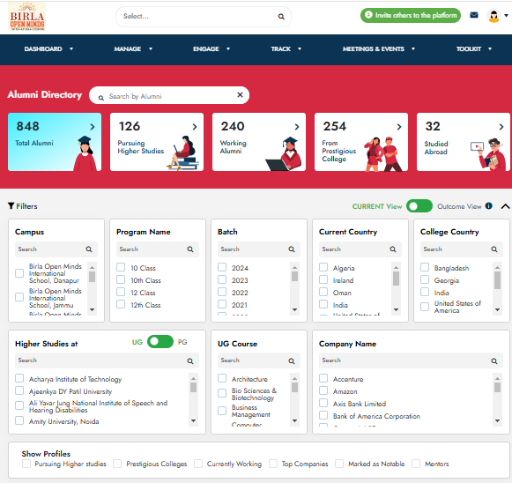Open the 240 Working Alumni card
512x483 pixels.
pyautogui.click(x=259, y=142)
